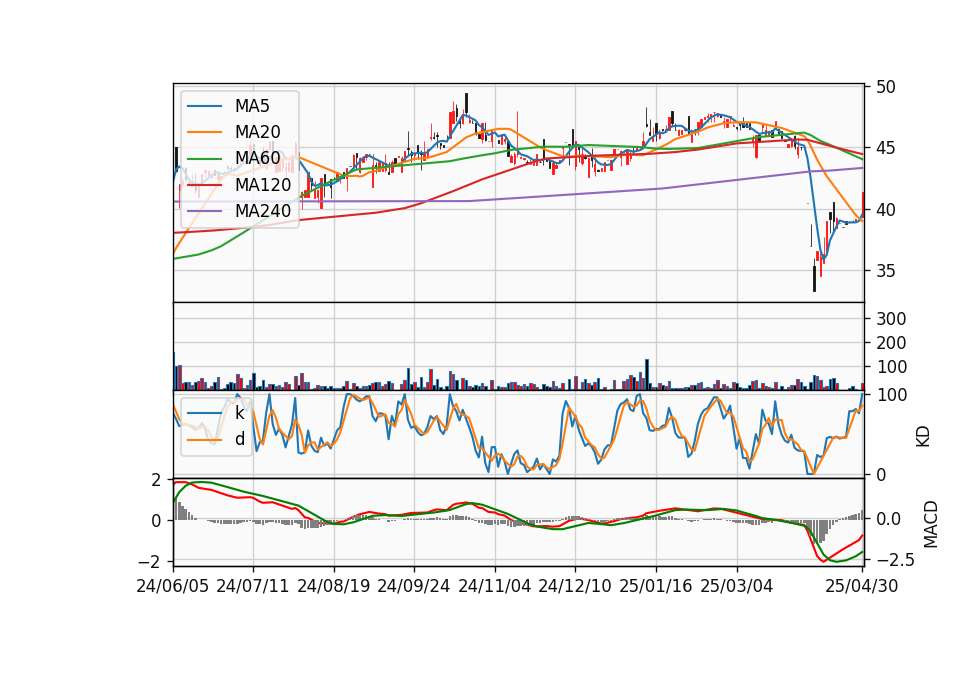Click the price axis value 40
This screenshot has height=690, width=960.
885,209
